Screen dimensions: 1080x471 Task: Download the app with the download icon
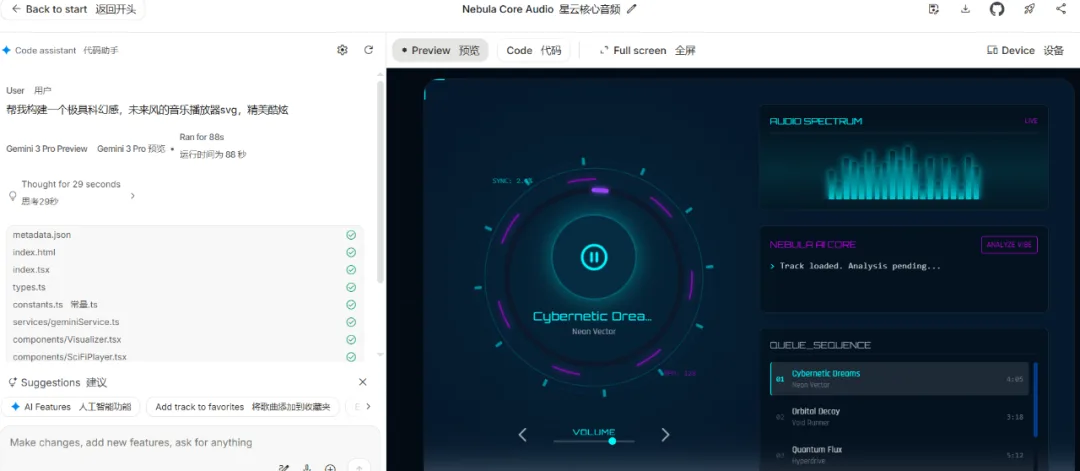click(x=966, y=9)
